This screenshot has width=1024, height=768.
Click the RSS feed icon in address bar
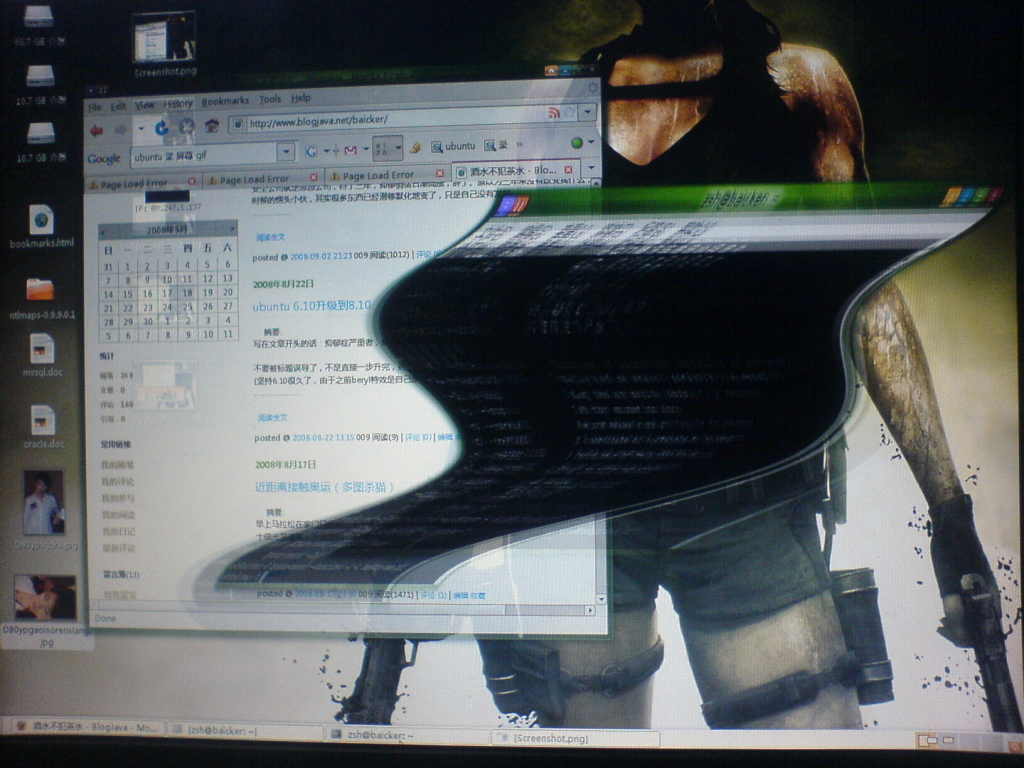coord(554,113)
